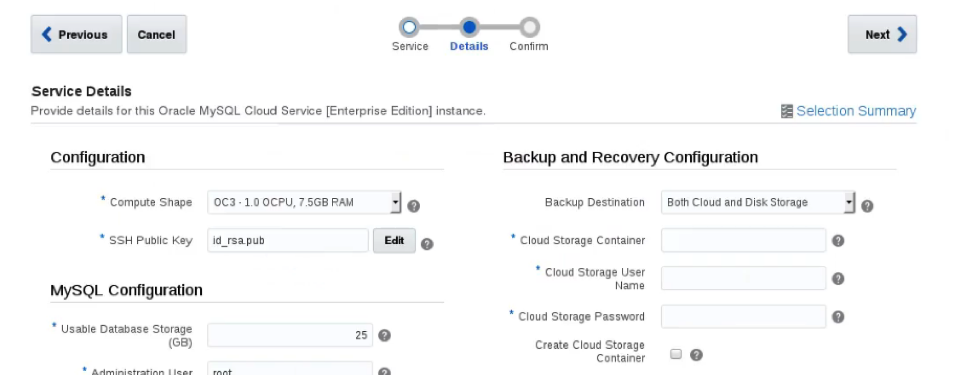
Task: Click the Selection Summary list icon
Action: click(x=787, y=111)
